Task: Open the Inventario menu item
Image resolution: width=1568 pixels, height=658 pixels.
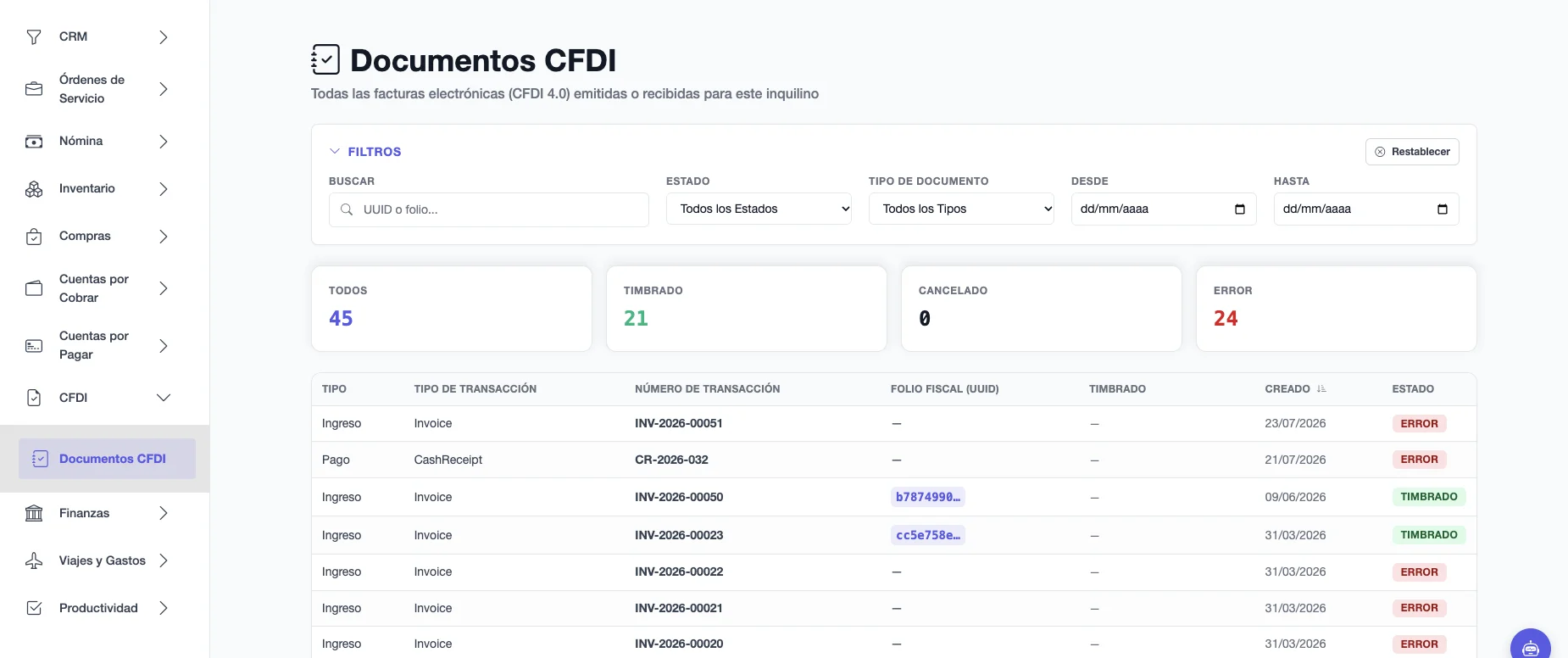Action: coord(97,189)
